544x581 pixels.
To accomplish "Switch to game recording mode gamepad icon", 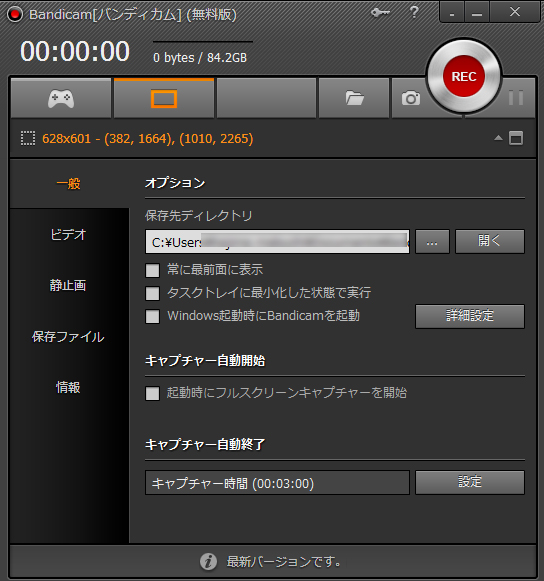I will 61,99.
